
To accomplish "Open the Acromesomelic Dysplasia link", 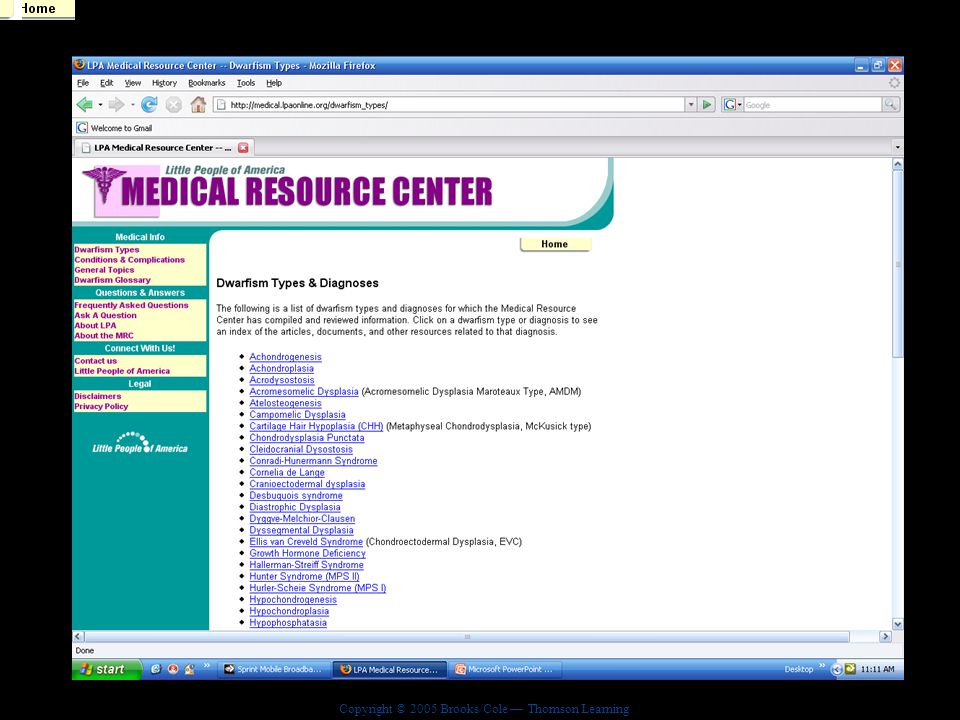I will pos(304,391).
